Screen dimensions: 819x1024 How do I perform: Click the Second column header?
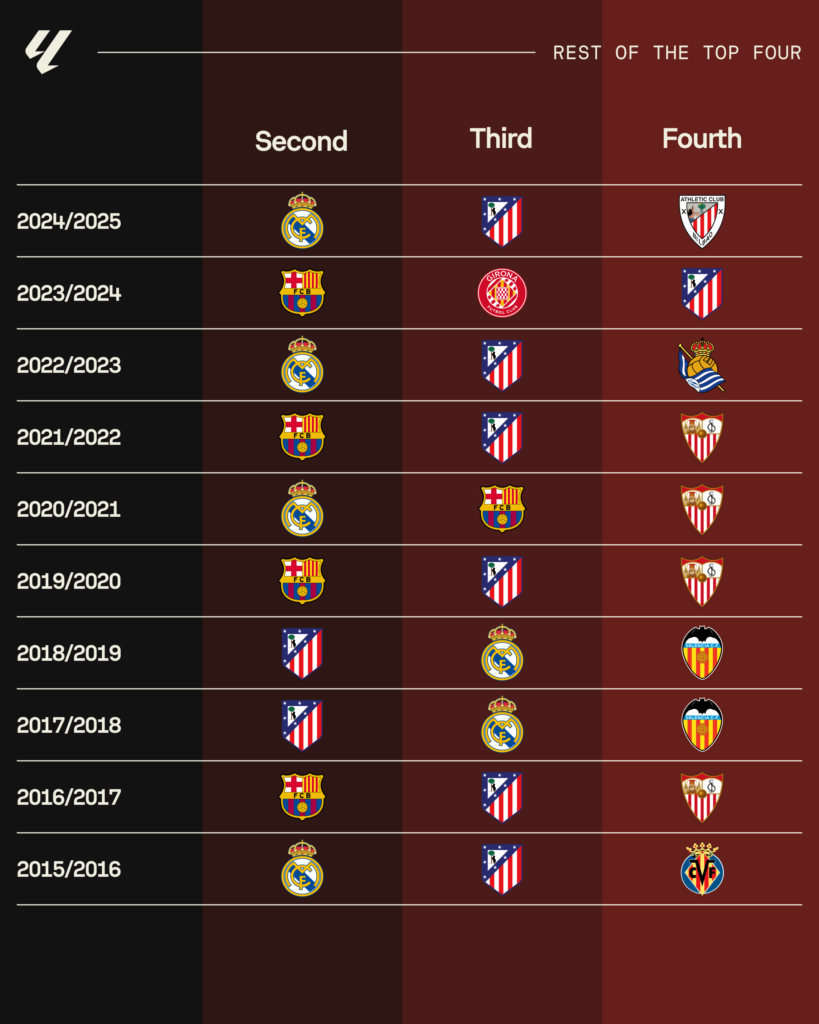click(301, 141)
